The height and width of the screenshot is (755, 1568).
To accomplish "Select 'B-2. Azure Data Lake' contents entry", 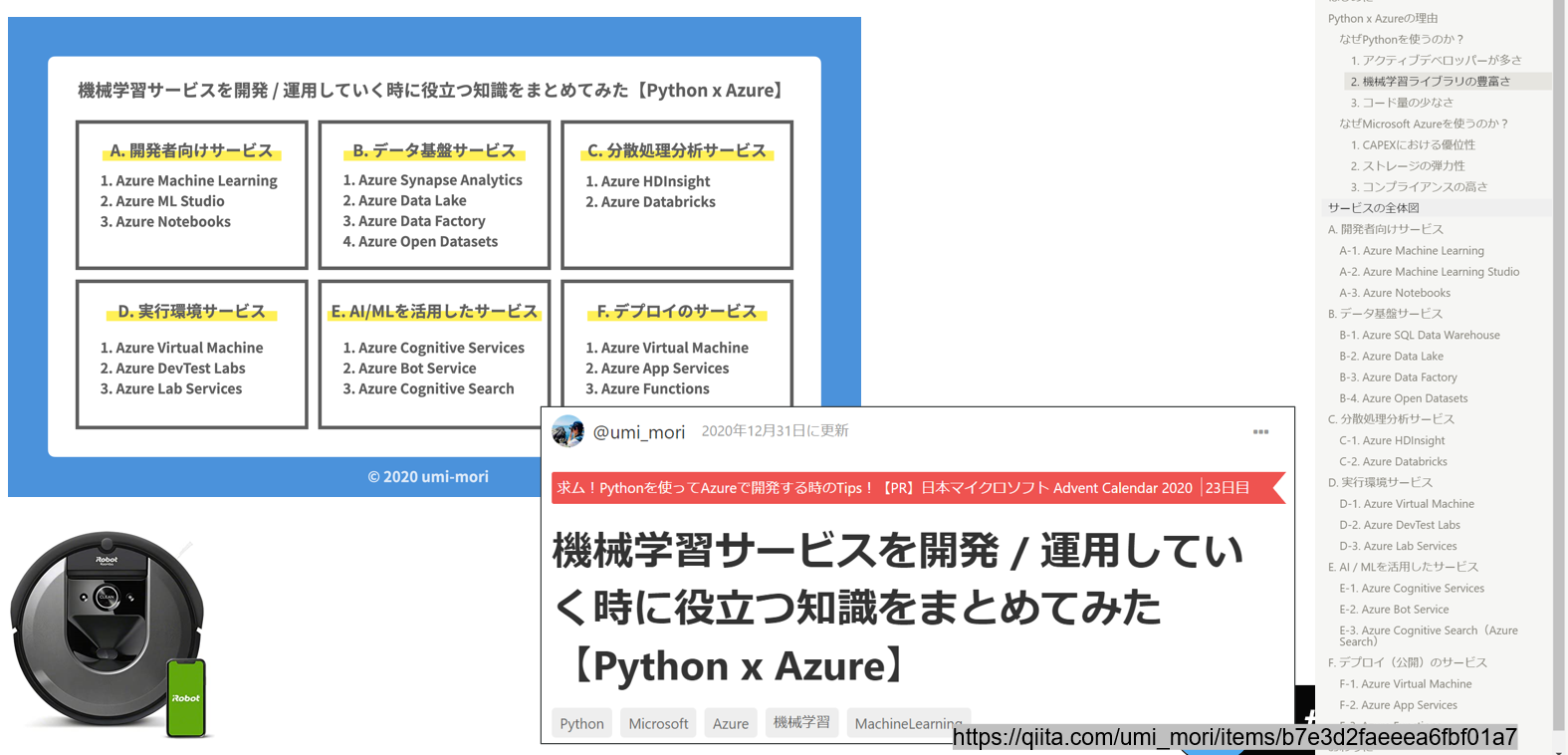I will point(1392,357).
